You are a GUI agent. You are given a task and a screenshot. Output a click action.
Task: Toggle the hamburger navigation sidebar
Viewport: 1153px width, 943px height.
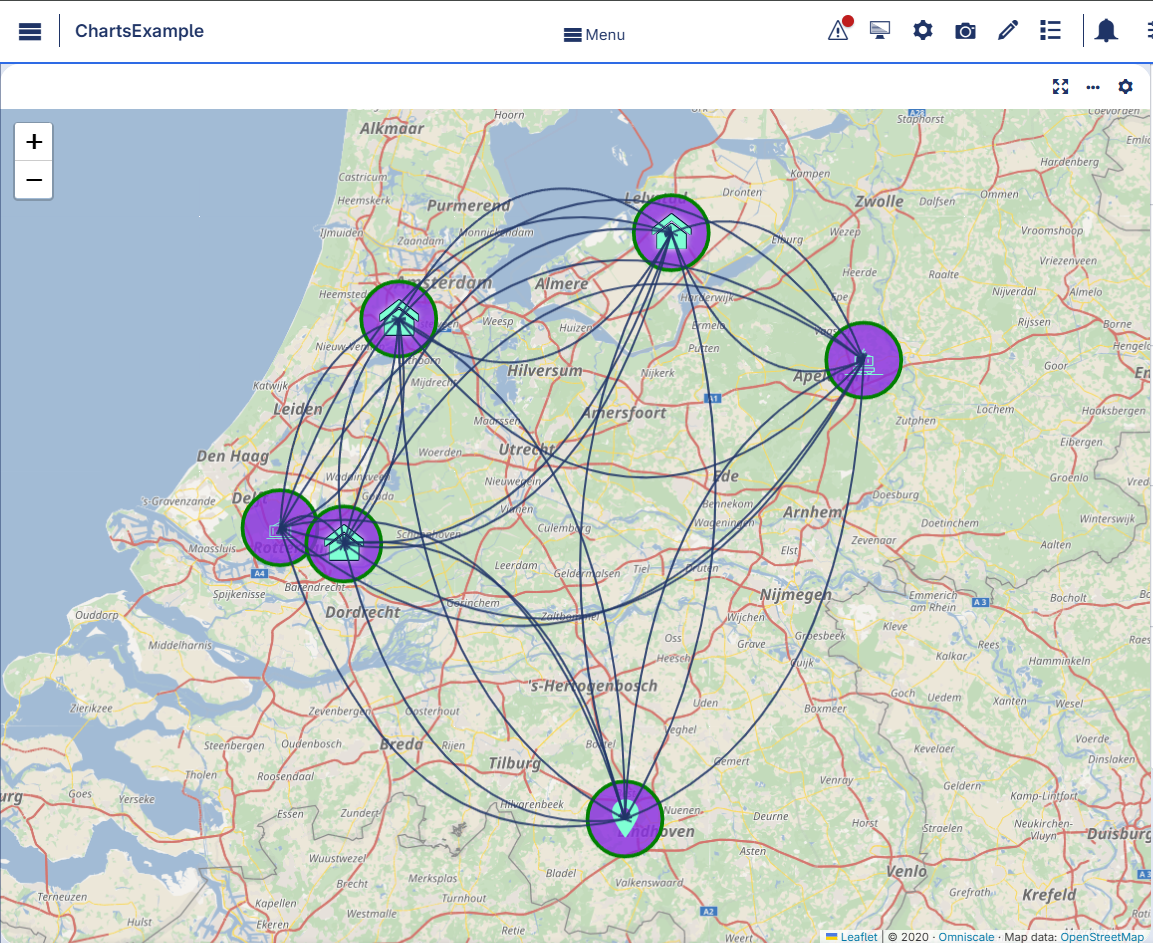pos(29,30)
